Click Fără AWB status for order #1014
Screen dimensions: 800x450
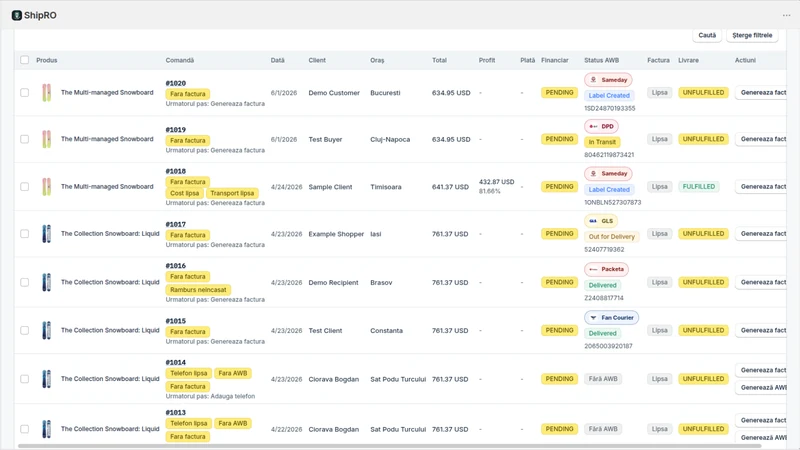(603, 379)
